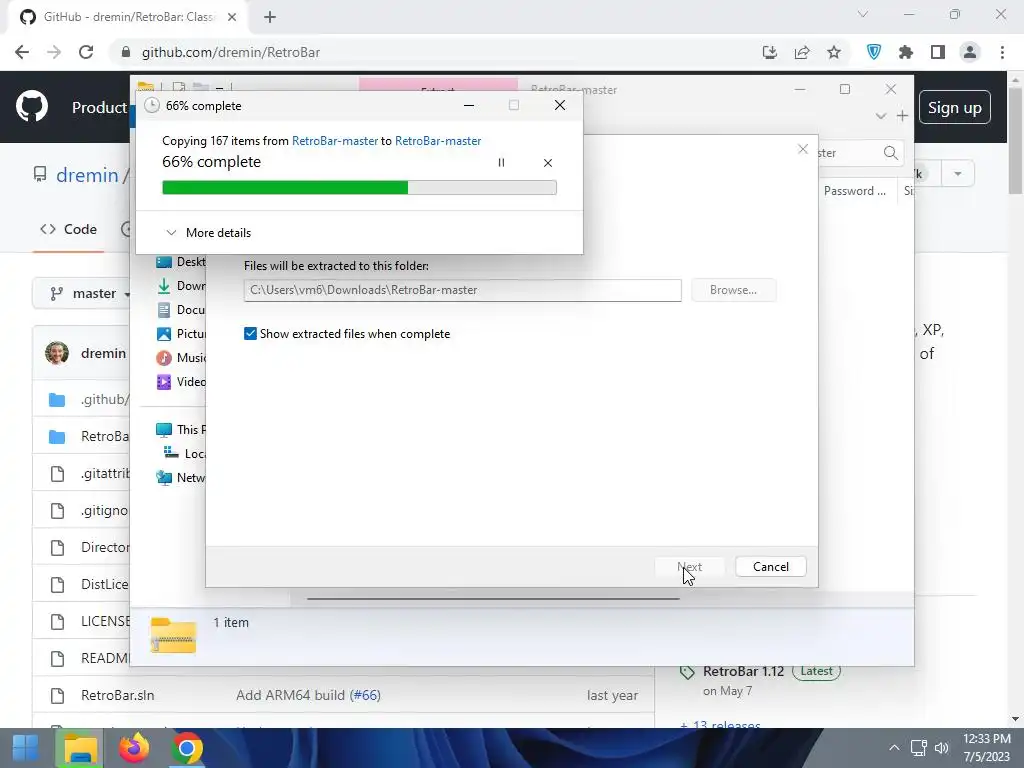This screenshot has height=768, width=1024.
Task: Open Windows Start menu
Action: point(25,748)
